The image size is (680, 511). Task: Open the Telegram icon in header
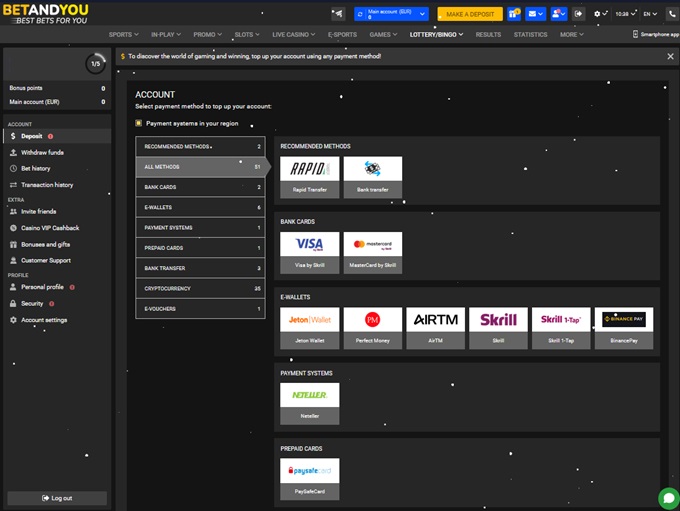coord(338,14)
